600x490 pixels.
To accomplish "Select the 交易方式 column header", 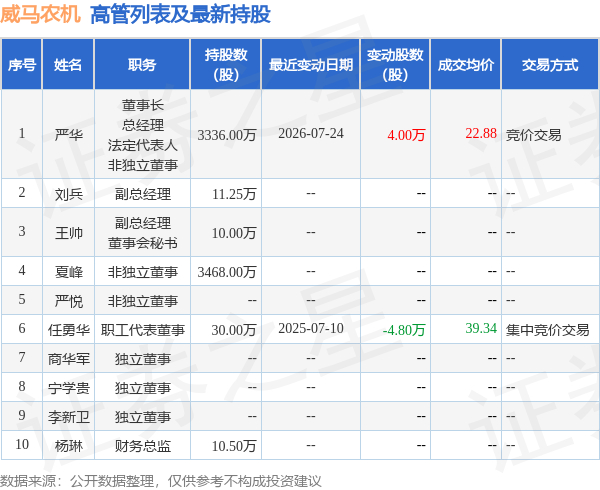I will (x=550, y=65).
